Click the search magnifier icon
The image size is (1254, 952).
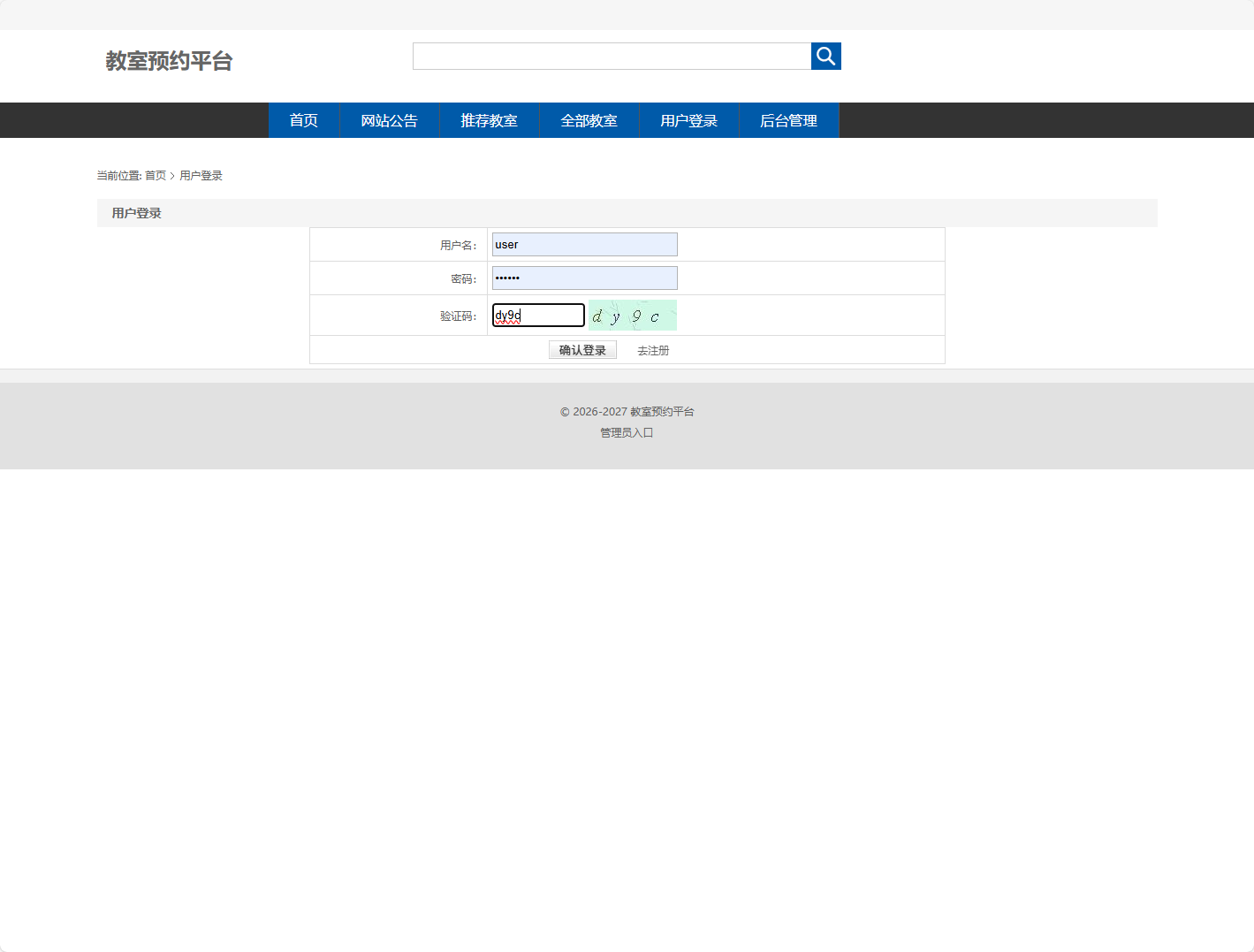(x=825, y=56)
